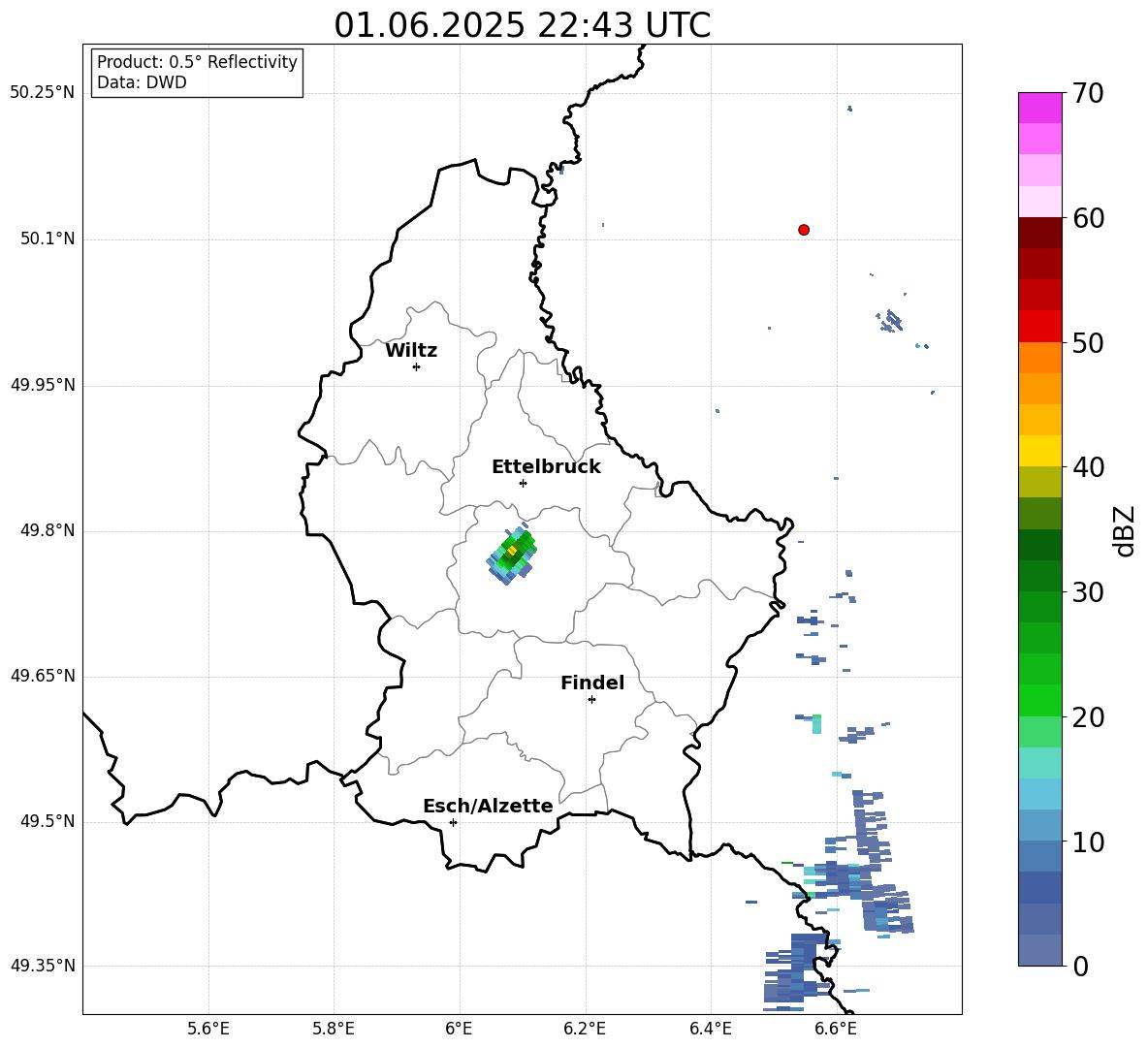Click the 60 tick label on colorbar

[x=1088, y=218]
